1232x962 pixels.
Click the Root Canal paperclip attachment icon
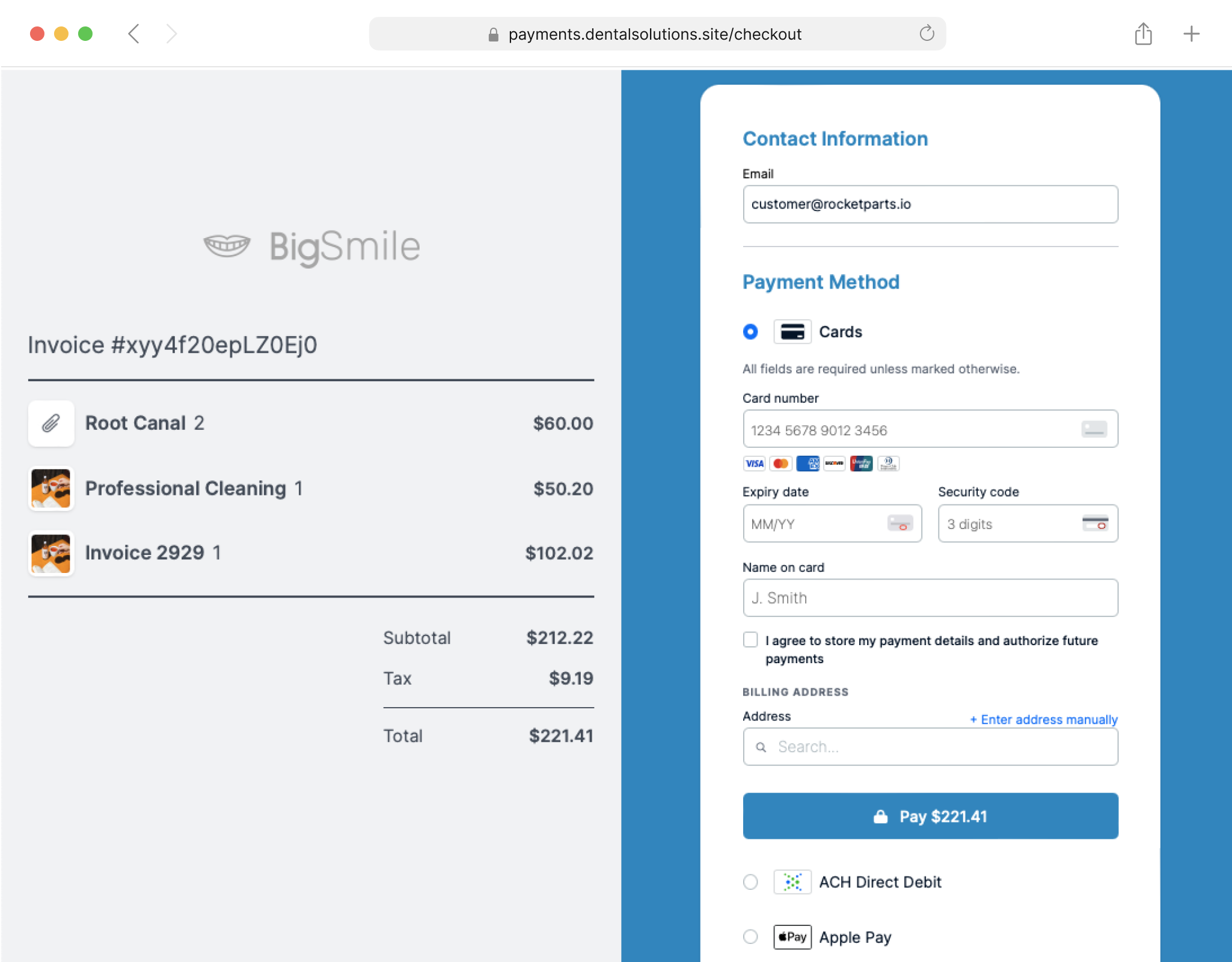(51, 423)
